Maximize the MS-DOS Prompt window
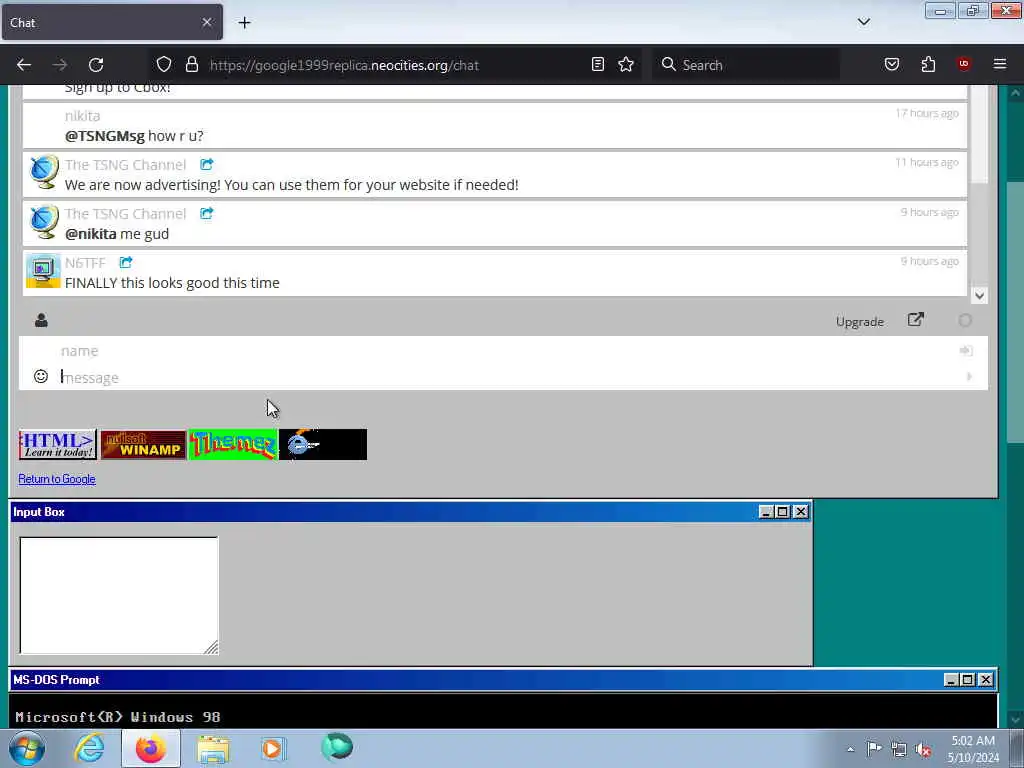This screenshot has height=768, width=1024. (968, 680)
